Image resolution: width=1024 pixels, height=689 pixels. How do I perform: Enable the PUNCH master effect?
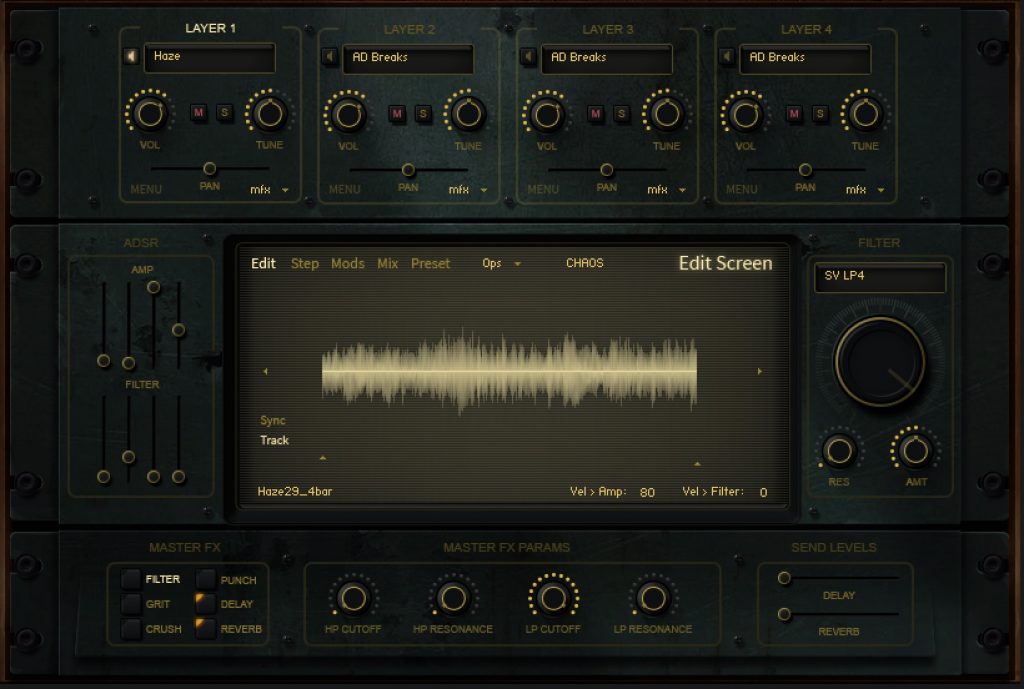[207, 579]
